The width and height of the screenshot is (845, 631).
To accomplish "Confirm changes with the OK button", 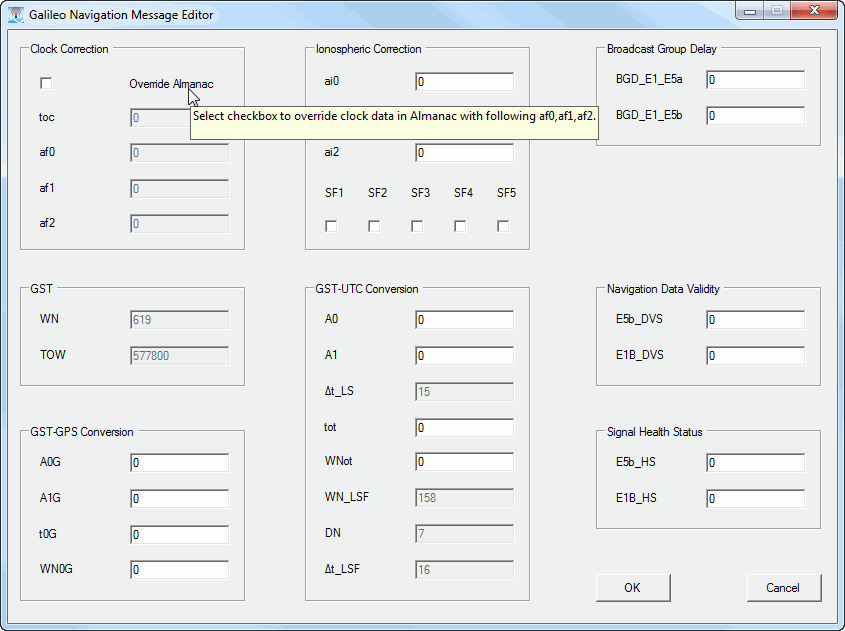I will click(633, 588).
